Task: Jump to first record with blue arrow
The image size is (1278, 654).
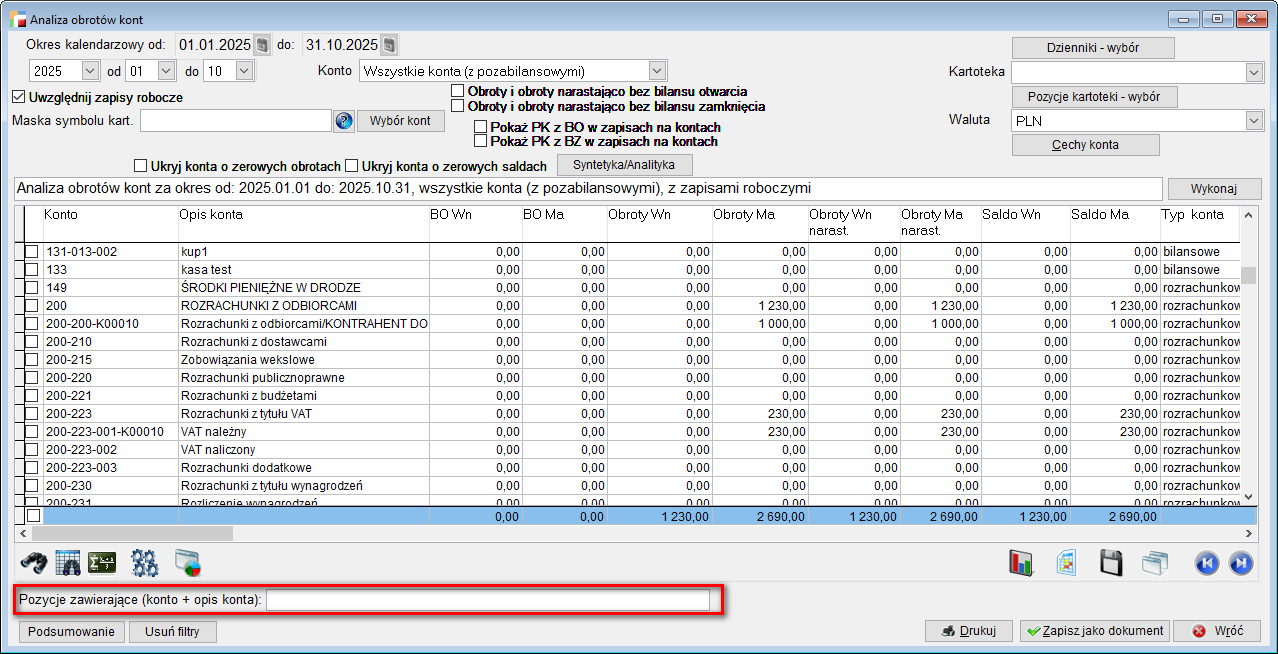Action: [x=1207, y=563]
